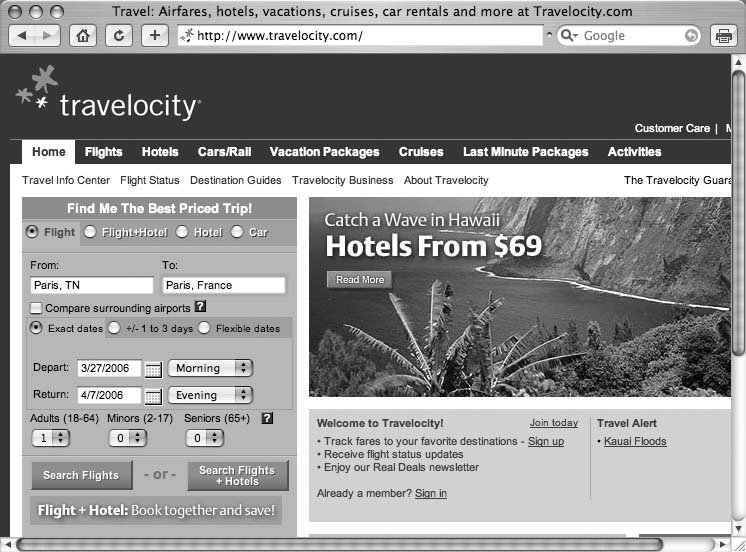Screen dimensions: 746x552
Task: Click the Search Flights + Hotels button
Action: click(x=237, y=475)
